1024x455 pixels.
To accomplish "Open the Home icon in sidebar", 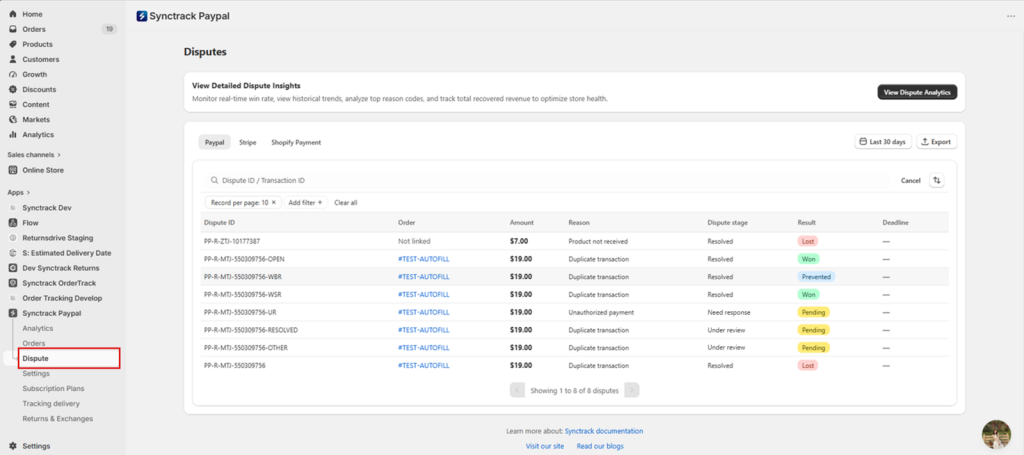I will pyautogui.click(x=13, y=14).
